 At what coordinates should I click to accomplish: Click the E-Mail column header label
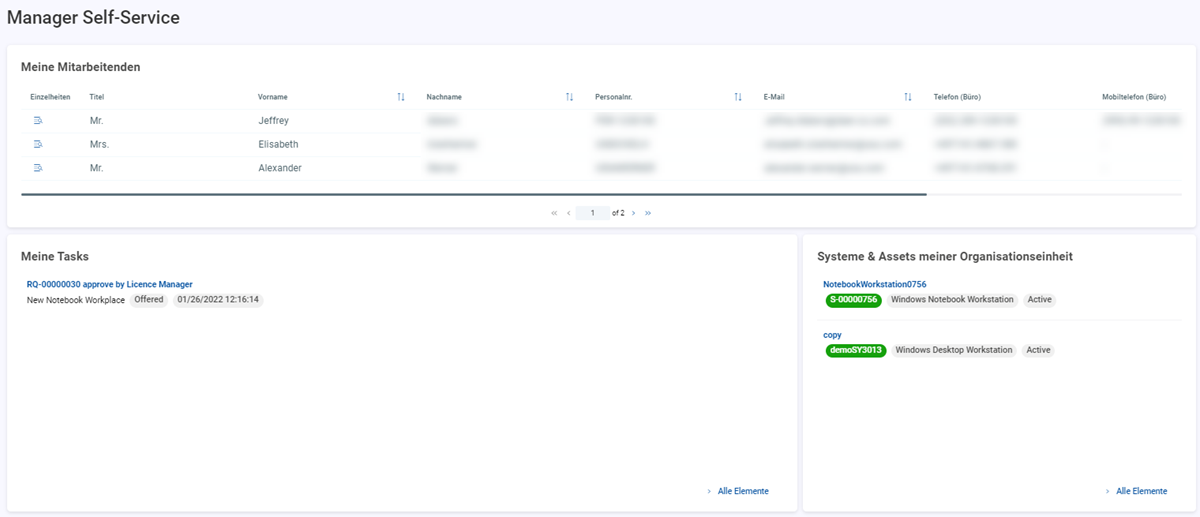point(774,97)
